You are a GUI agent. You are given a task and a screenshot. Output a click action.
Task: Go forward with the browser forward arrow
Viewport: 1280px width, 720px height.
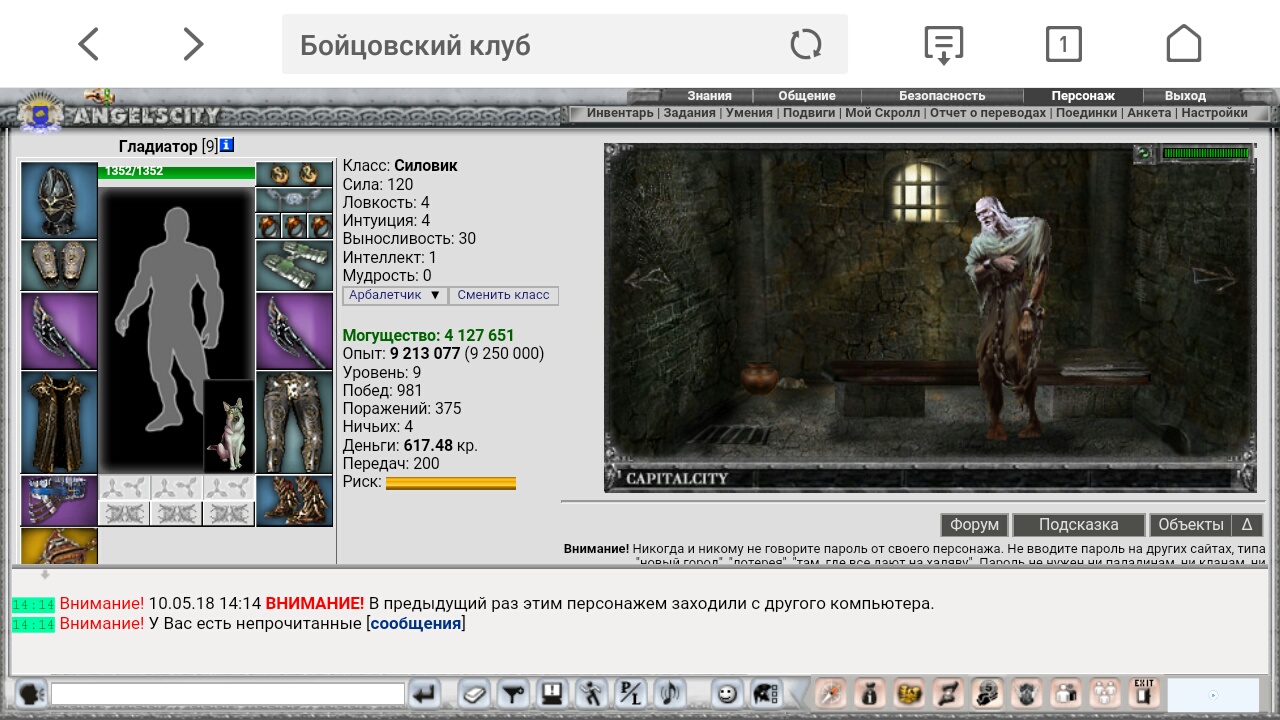(193, 44)
